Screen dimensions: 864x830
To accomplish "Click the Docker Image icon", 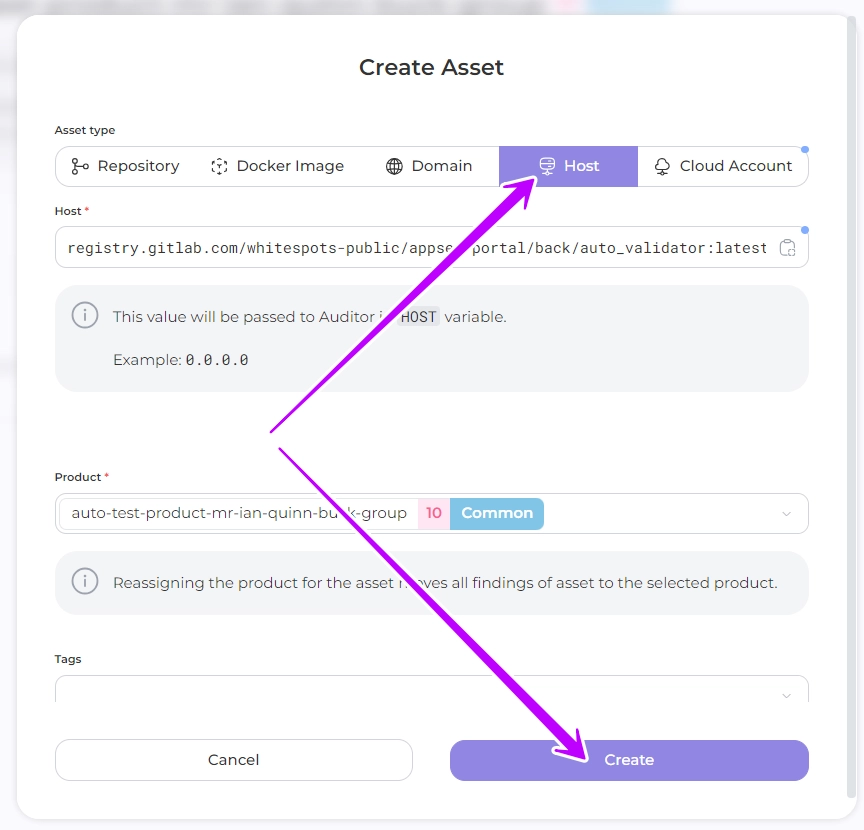I will tap(219, 166).
